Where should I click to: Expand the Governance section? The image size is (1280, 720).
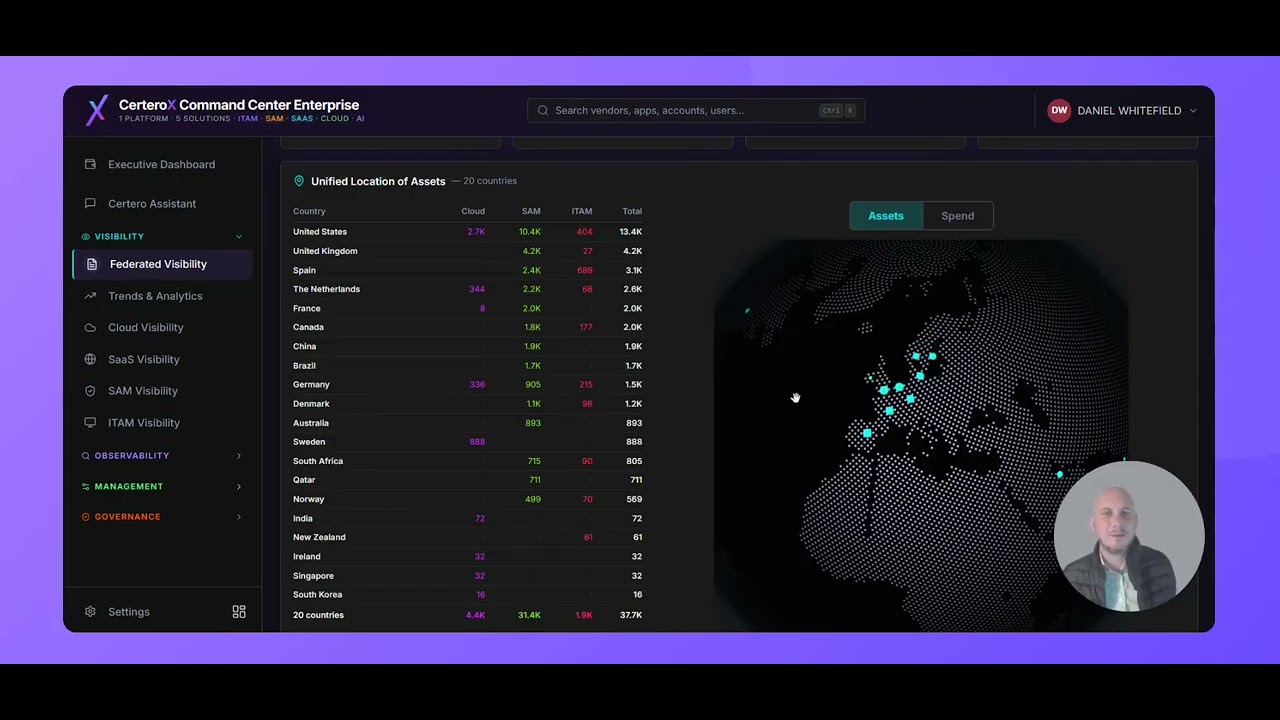[238, 517]
